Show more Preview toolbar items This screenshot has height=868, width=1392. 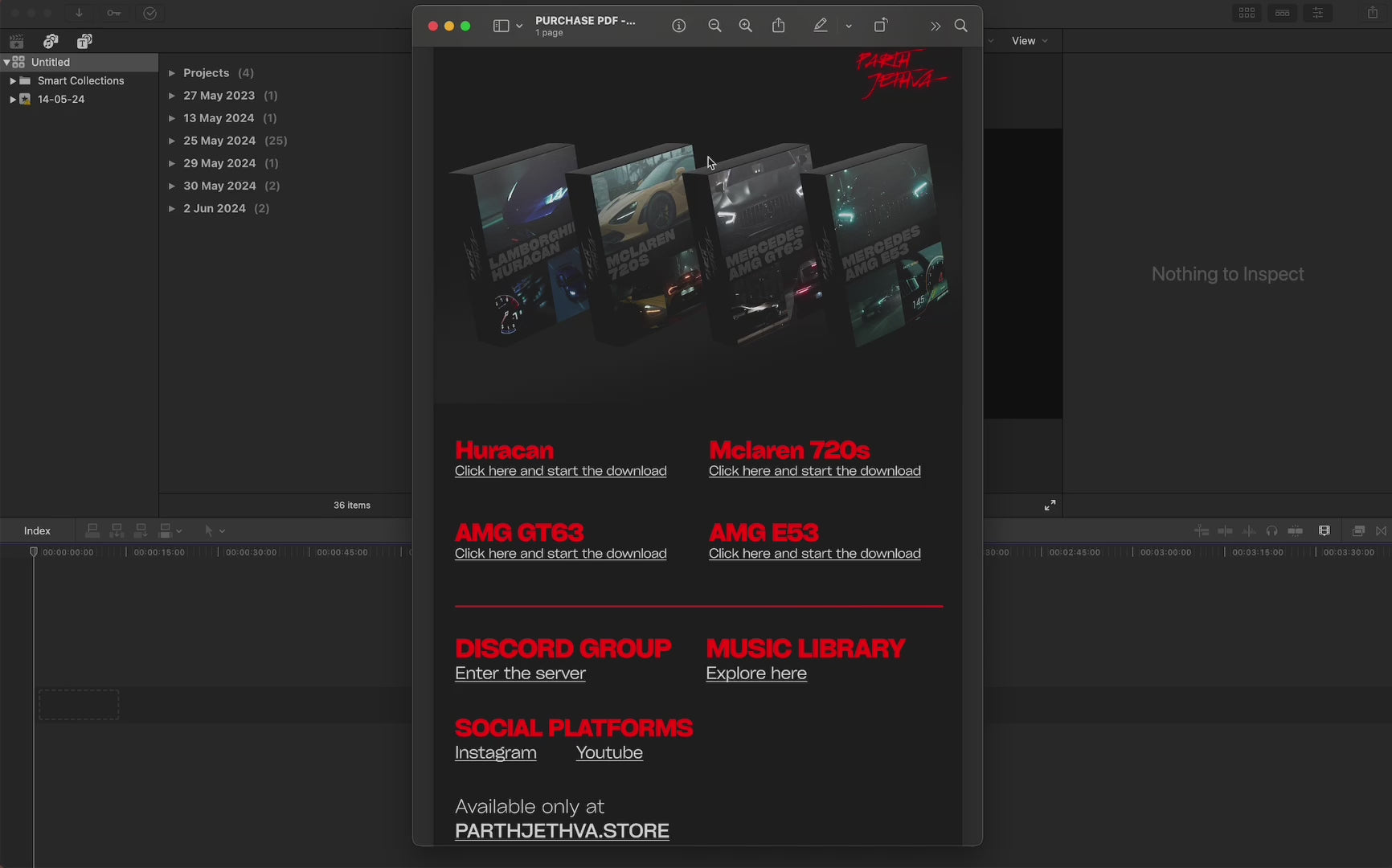click(935, 26)
